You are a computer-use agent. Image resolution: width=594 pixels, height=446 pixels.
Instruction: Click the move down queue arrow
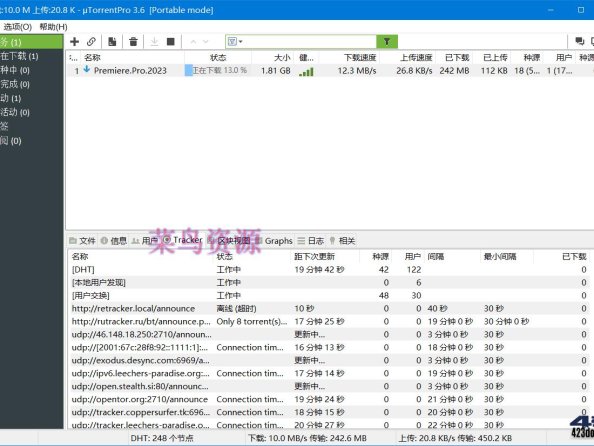tap(206, 42)
